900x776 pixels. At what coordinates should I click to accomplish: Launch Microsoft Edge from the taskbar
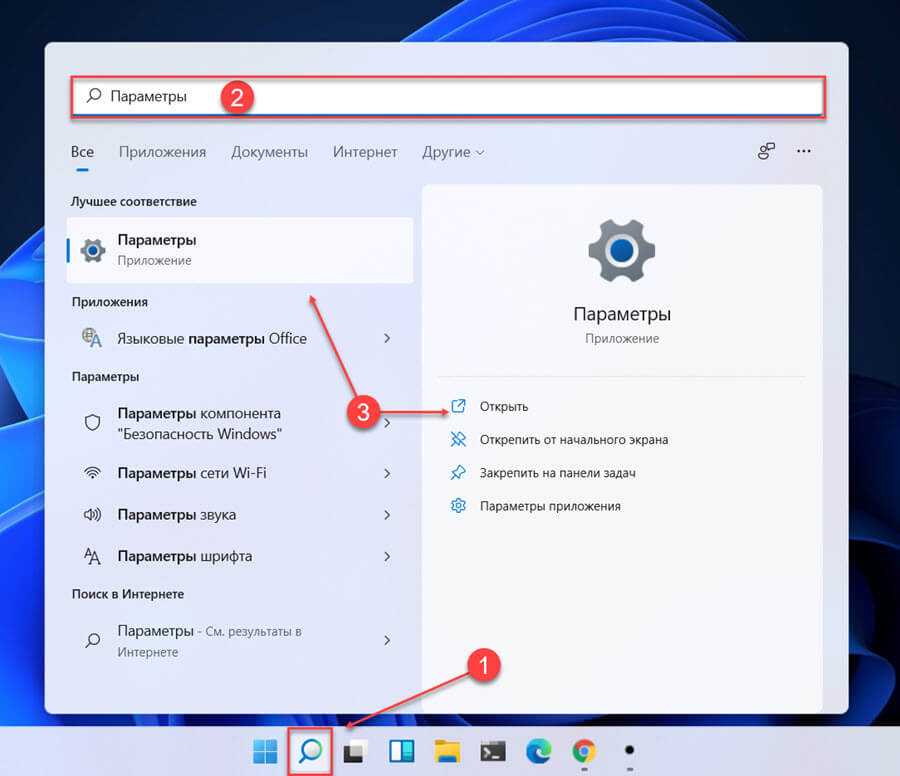point(538,751)
